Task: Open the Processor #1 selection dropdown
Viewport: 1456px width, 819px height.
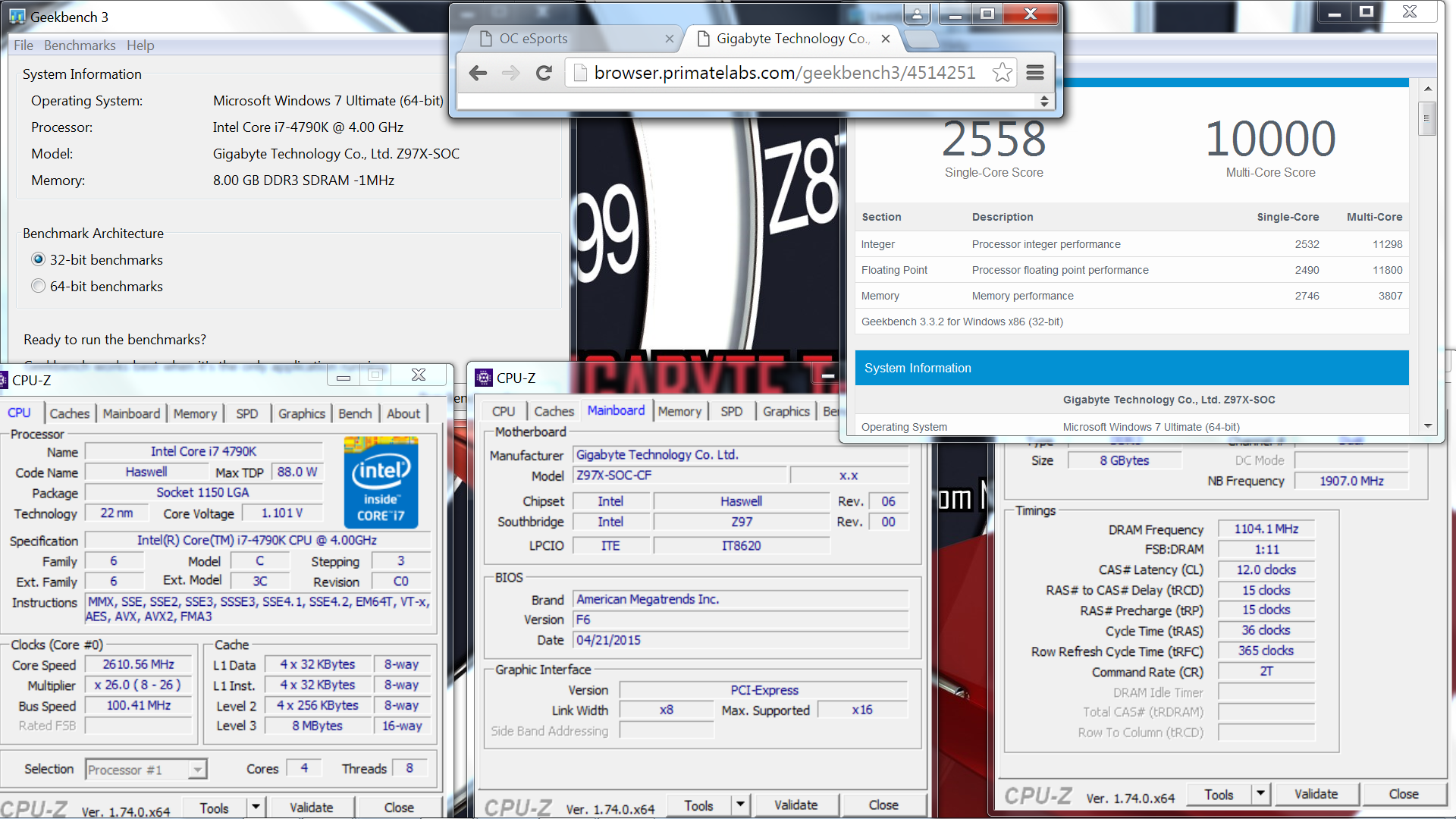Action: pos(197,770)
